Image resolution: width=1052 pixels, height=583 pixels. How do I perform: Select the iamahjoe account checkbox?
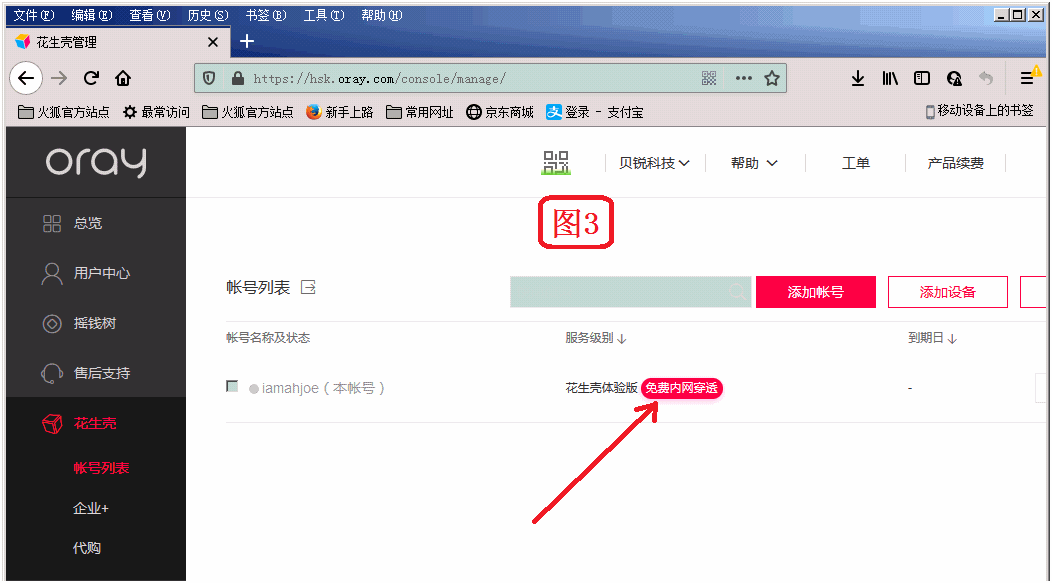click(232, 386)
